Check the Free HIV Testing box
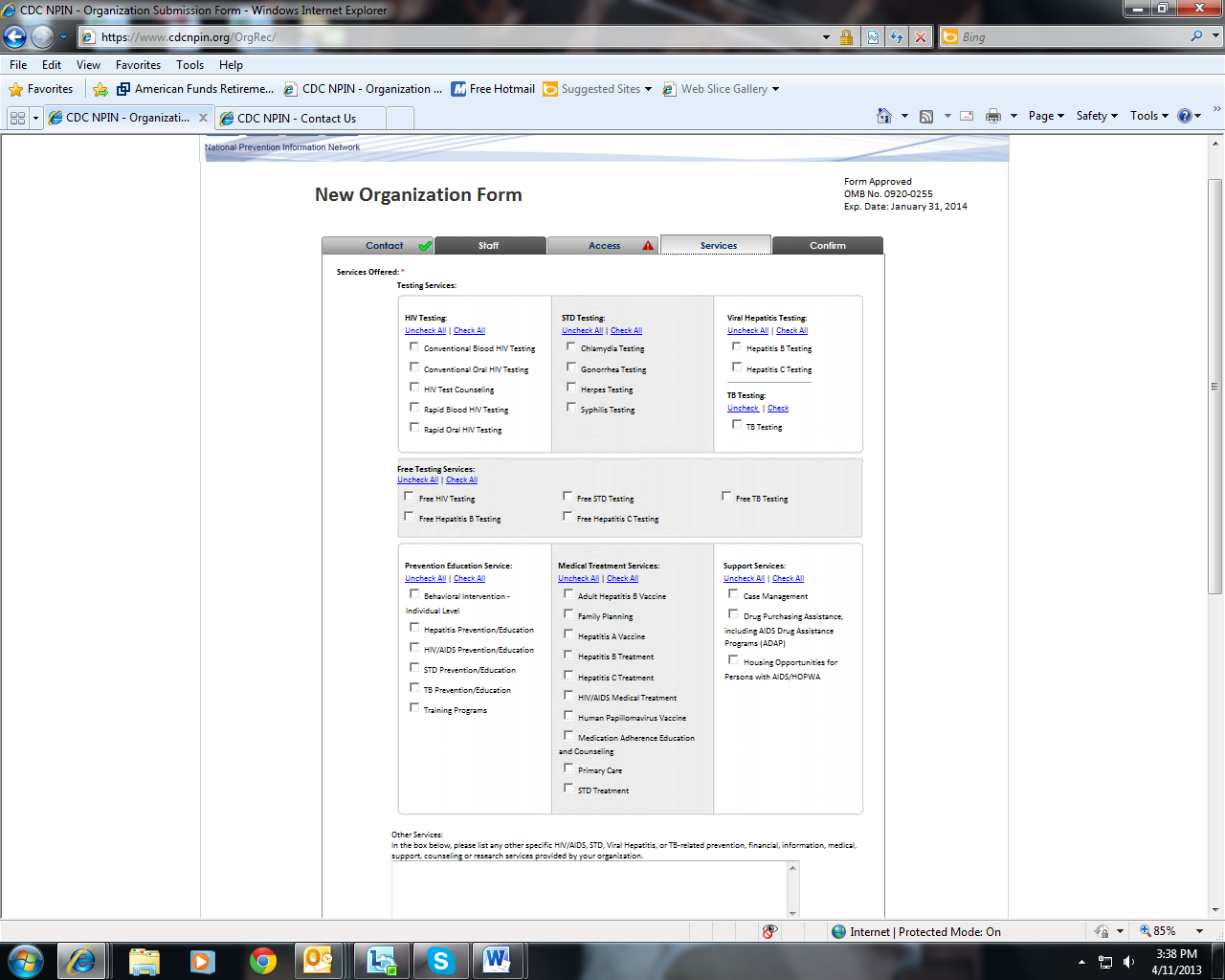 pos(410,497)
